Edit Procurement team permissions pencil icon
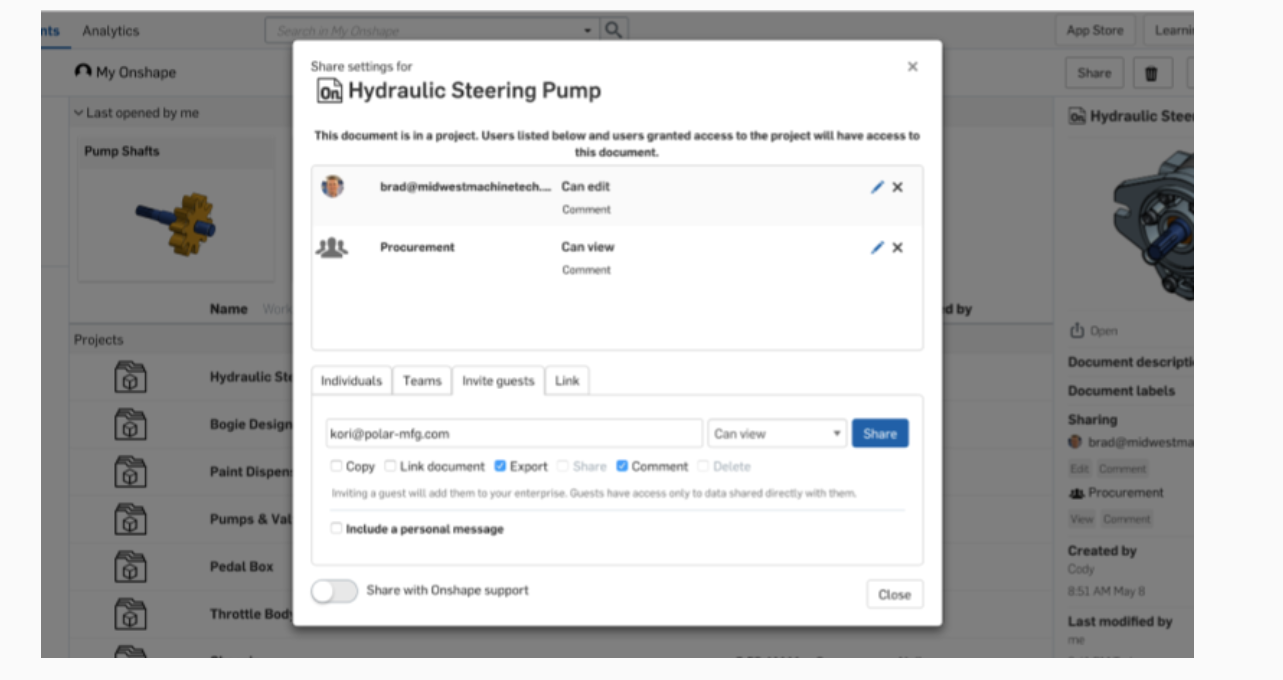 click(877, 247)
